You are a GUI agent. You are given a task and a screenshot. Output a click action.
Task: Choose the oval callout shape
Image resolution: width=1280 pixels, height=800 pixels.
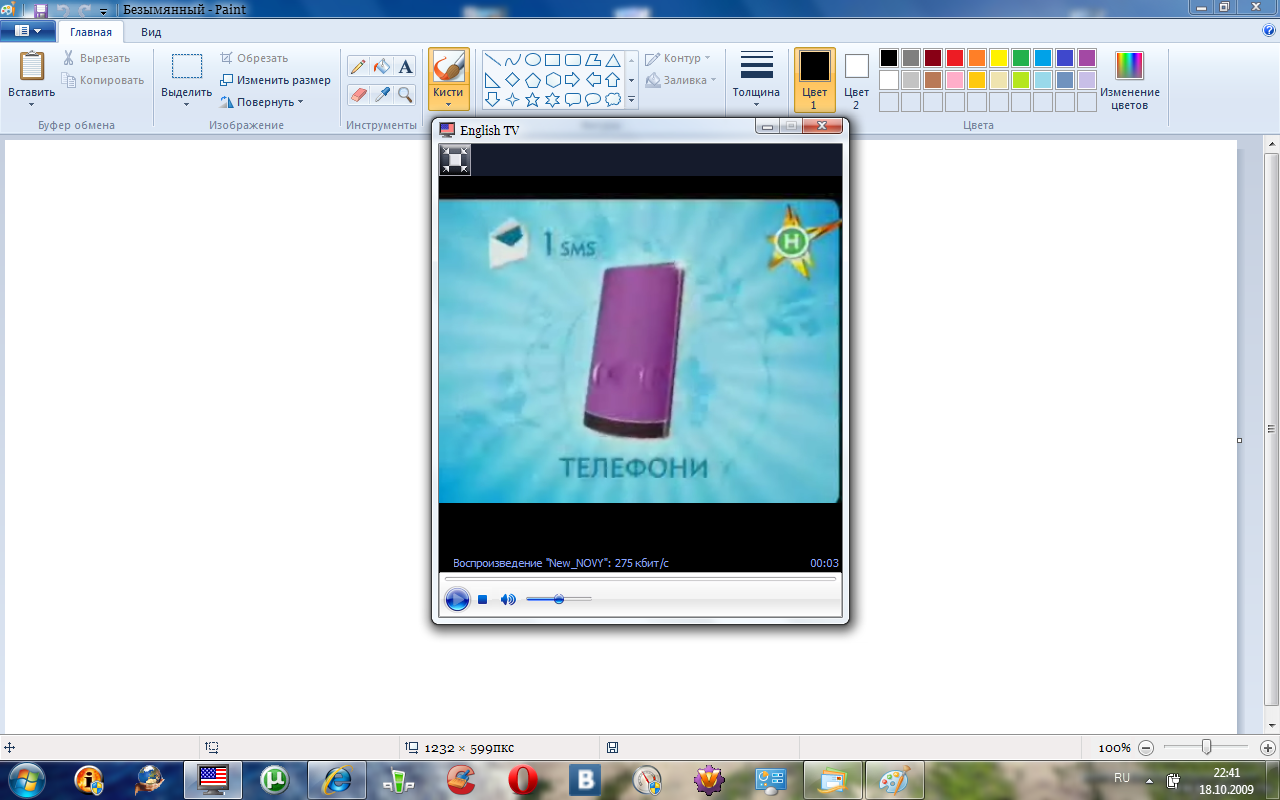tap(593, 100)
